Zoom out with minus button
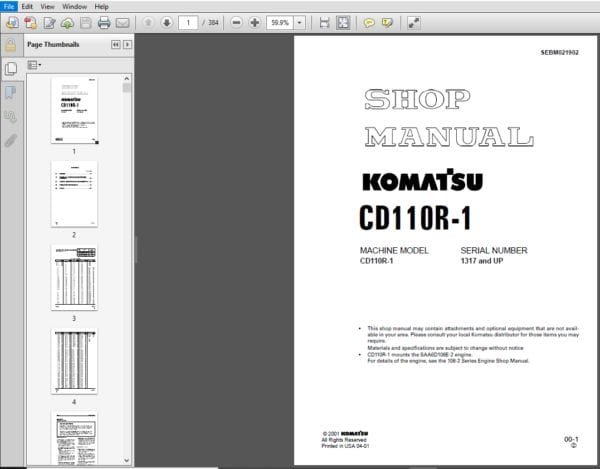The image size is (600, 469). [236, 23]
